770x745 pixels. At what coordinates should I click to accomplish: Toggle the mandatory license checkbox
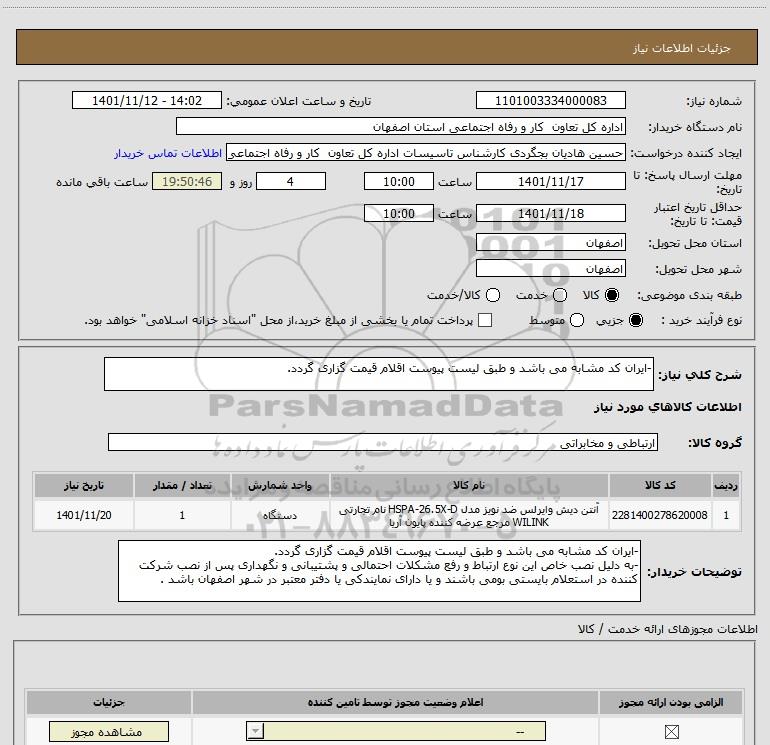[671, 732]
